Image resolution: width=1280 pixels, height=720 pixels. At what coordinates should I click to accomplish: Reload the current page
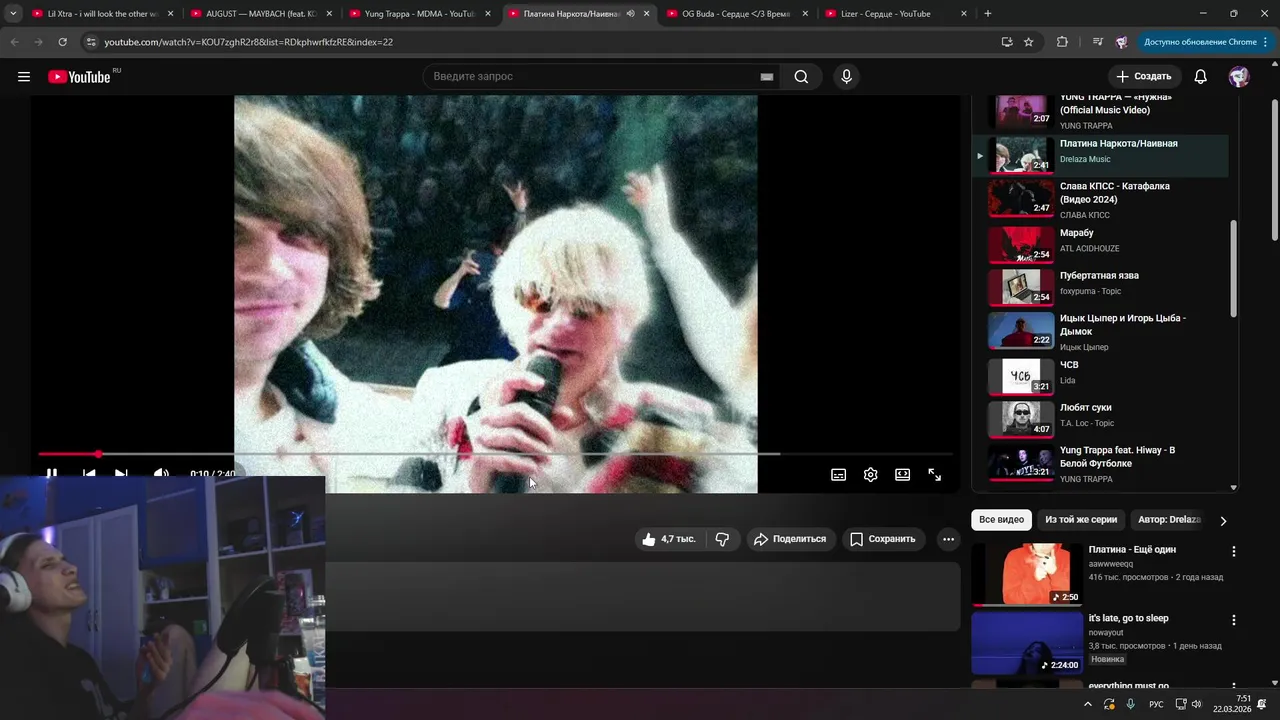[62, 42]
